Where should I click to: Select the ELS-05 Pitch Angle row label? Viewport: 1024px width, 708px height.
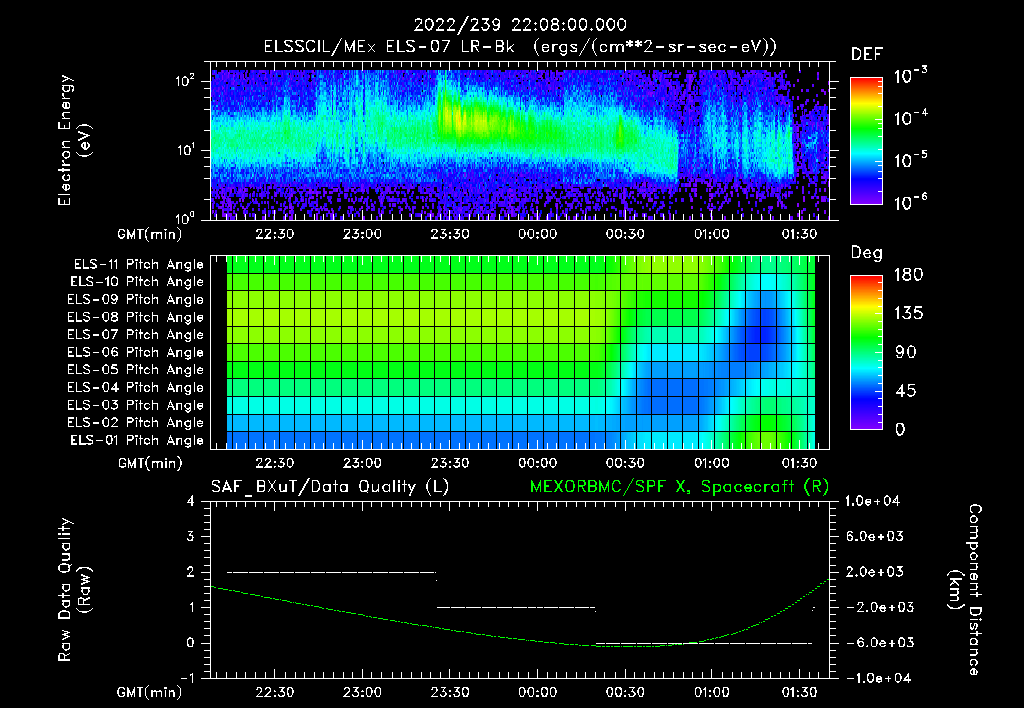pos(136,370)
